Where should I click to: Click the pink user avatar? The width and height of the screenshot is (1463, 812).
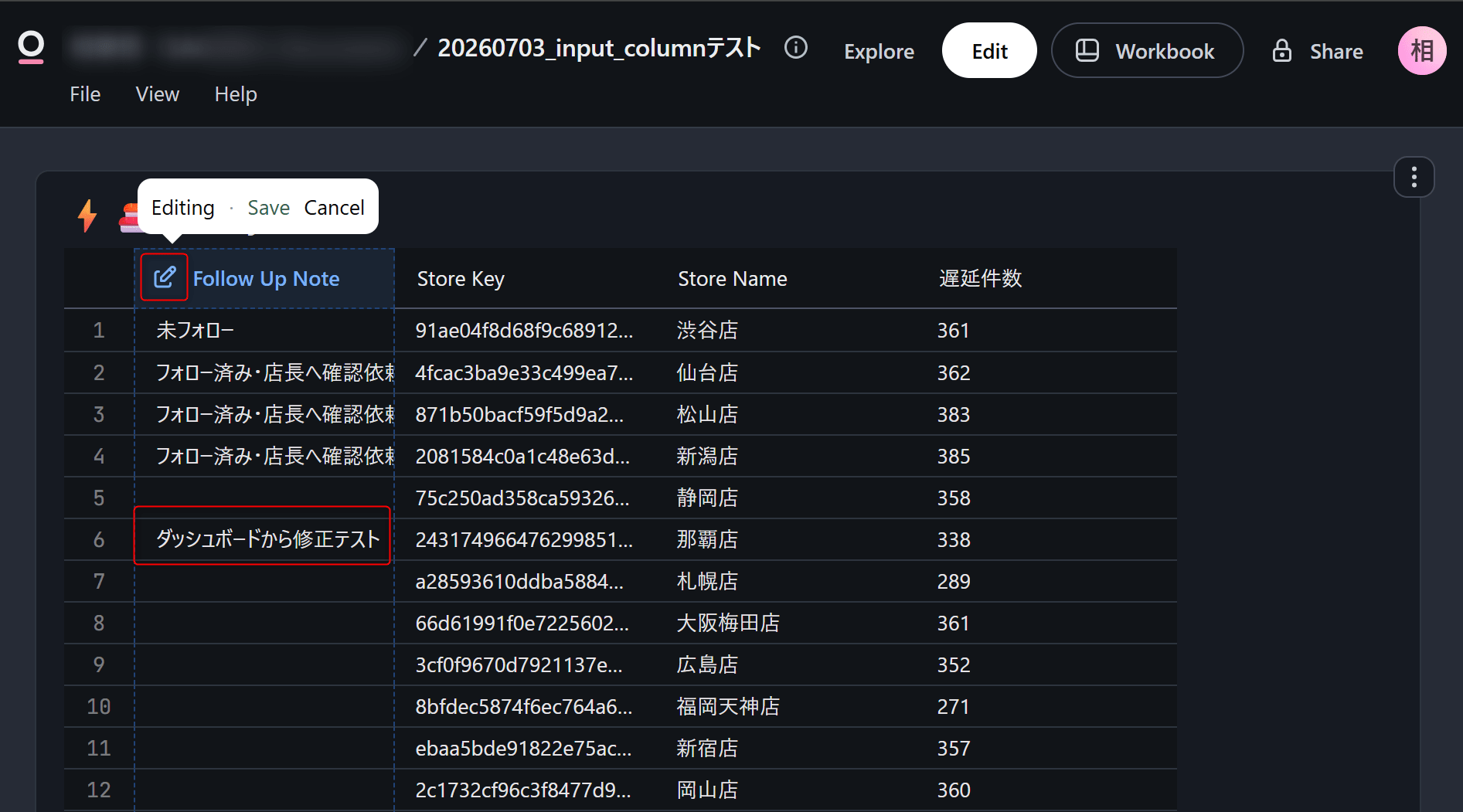1422,51
